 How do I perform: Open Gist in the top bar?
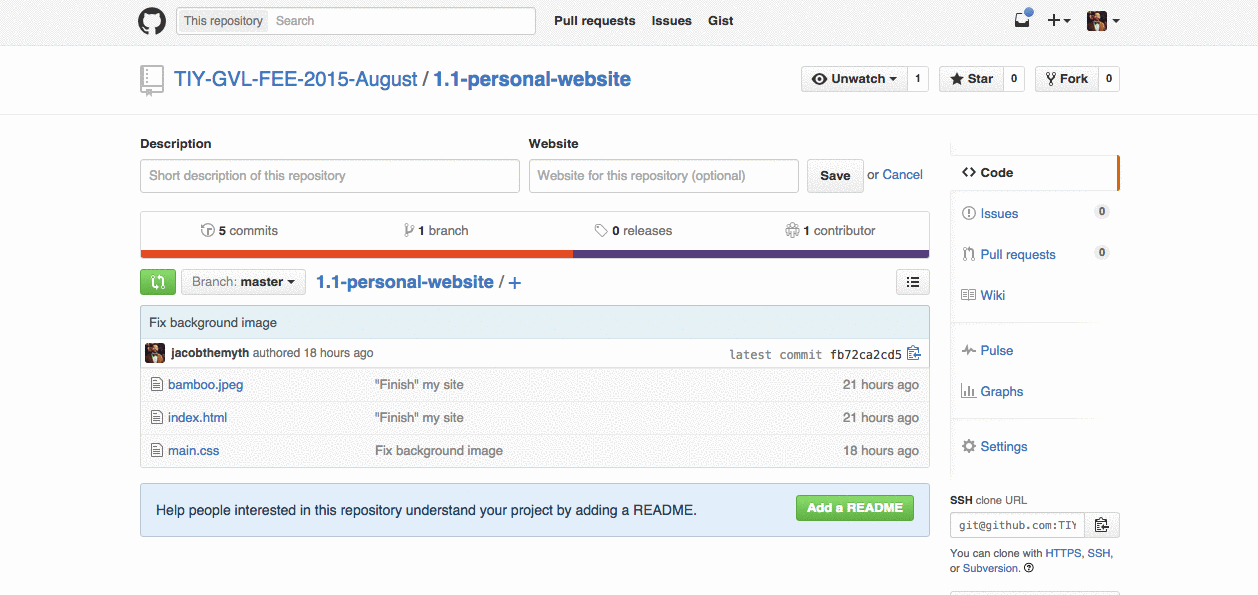(720, 21)
